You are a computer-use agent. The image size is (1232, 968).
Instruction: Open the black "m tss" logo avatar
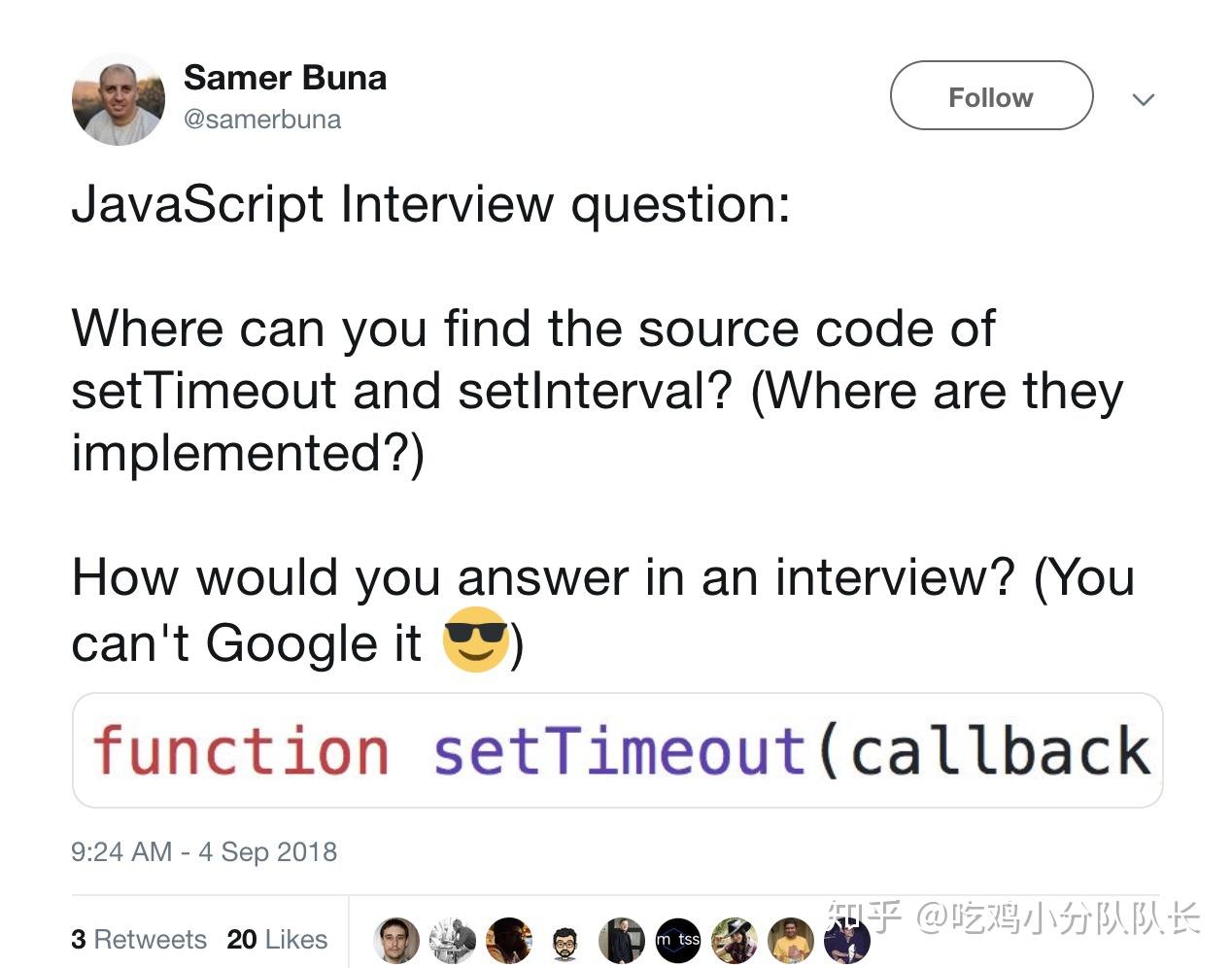pyautogui.click(x=678, y=940)
